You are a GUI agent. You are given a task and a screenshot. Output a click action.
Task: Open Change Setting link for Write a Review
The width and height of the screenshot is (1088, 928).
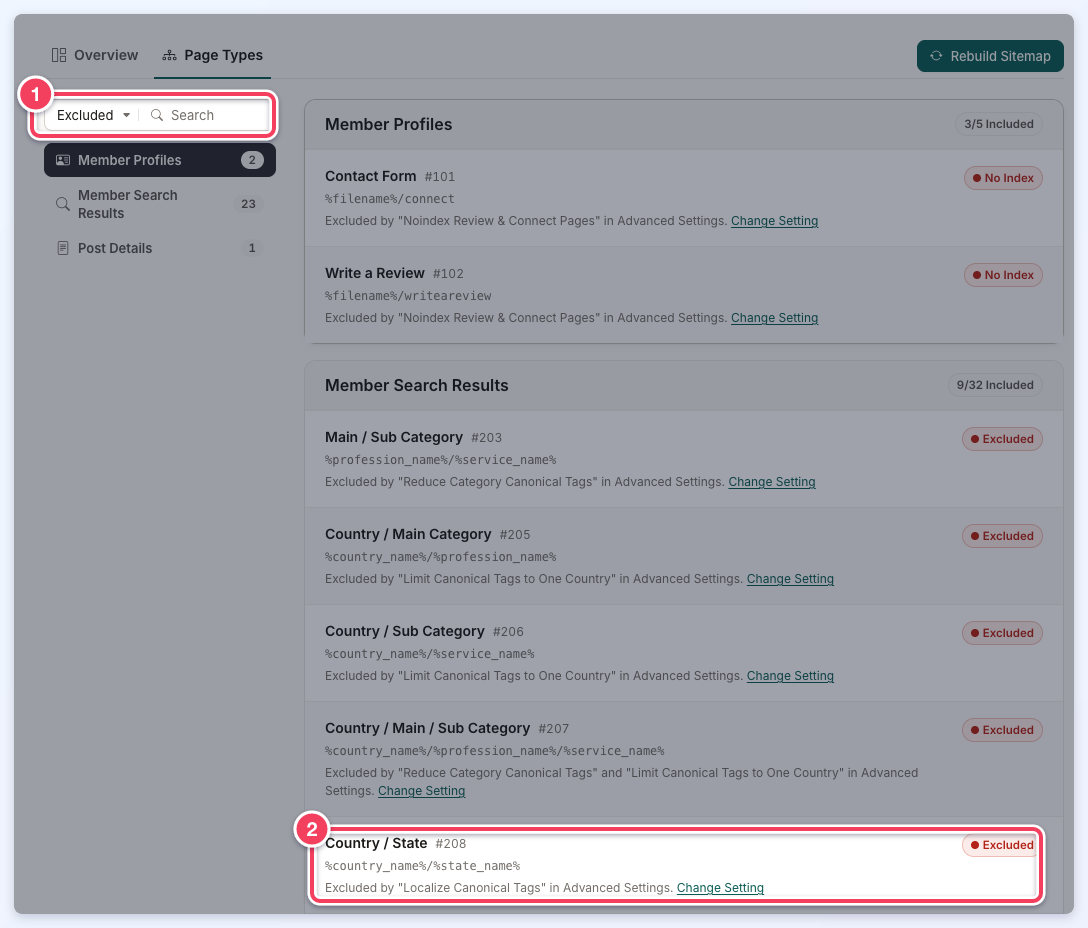774,318
